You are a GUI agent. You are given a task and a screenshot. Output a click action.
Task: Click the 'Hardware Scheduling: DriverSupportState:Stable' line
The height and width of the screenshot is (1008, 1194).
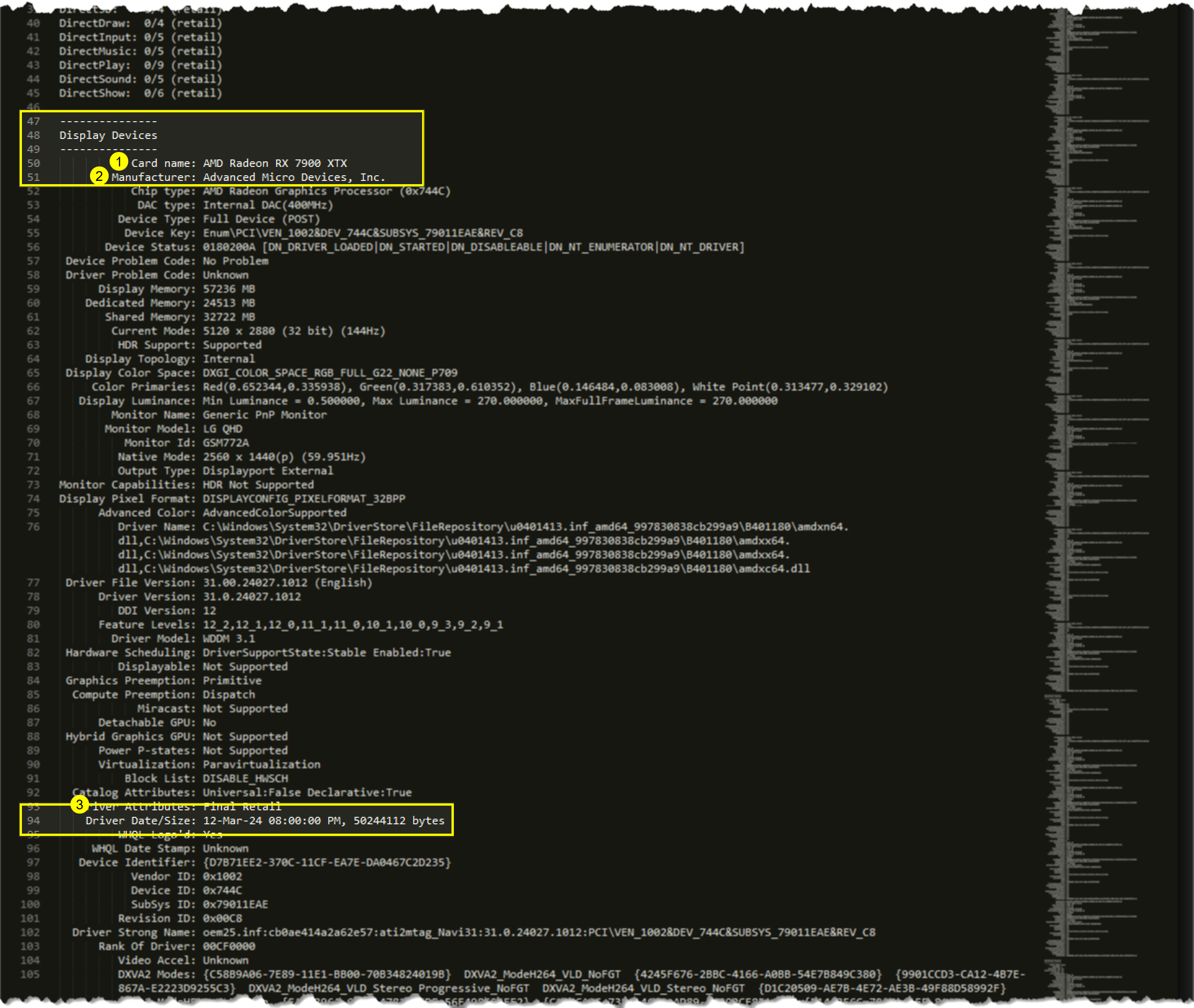click(258, 653)
